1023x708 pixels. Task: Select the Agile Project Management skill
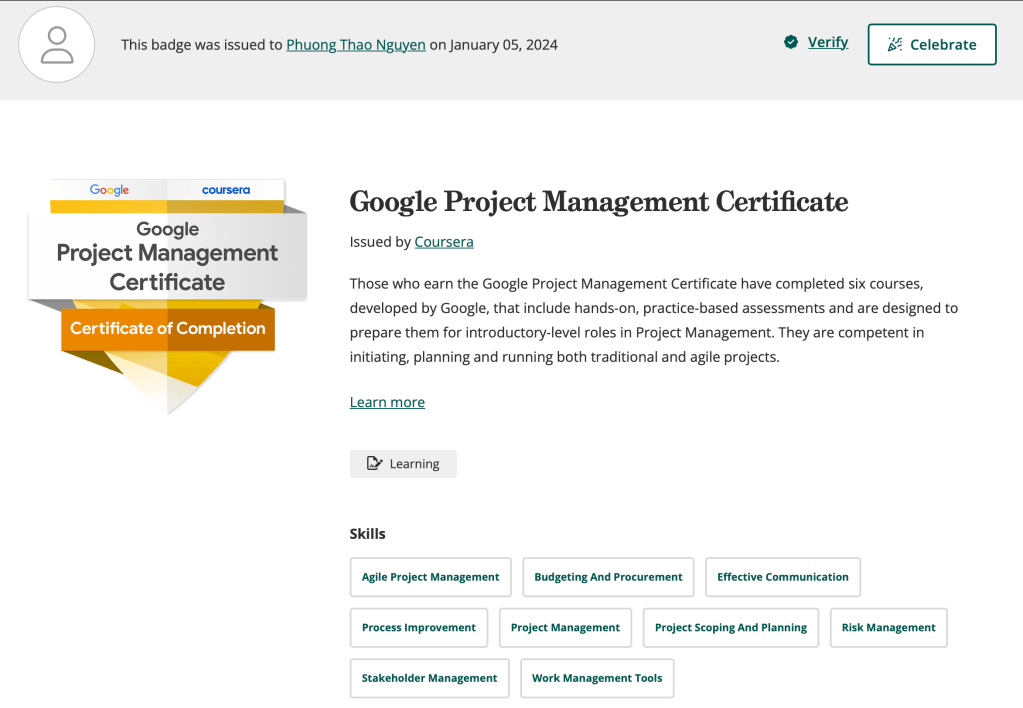430,577
